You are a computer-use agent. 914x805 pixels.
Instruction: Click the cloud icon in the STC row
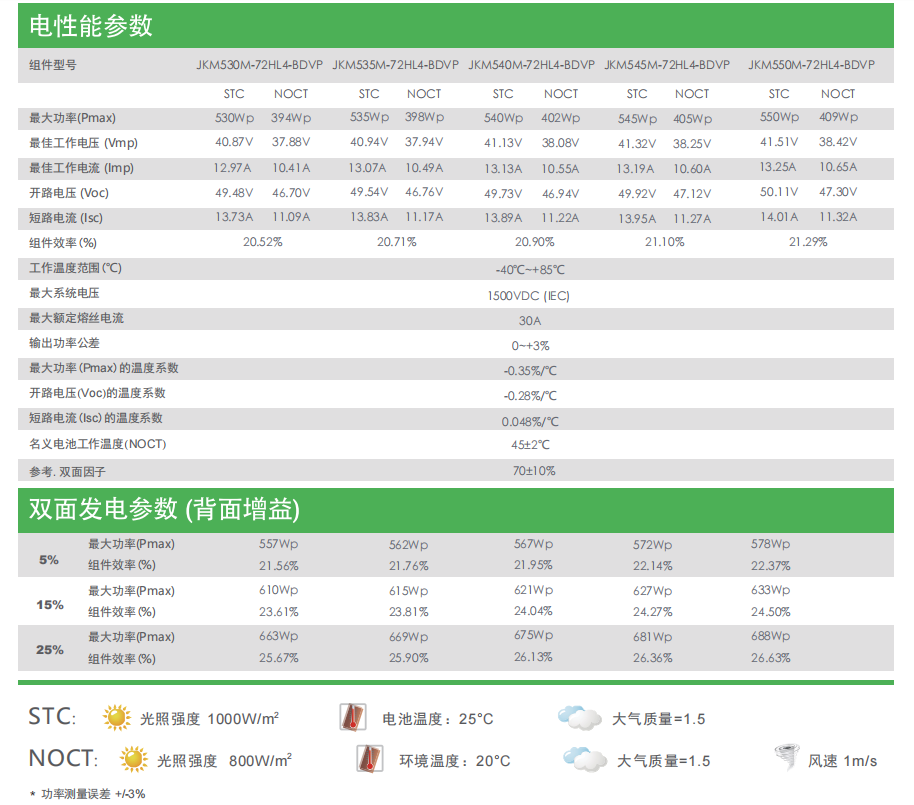578,717
